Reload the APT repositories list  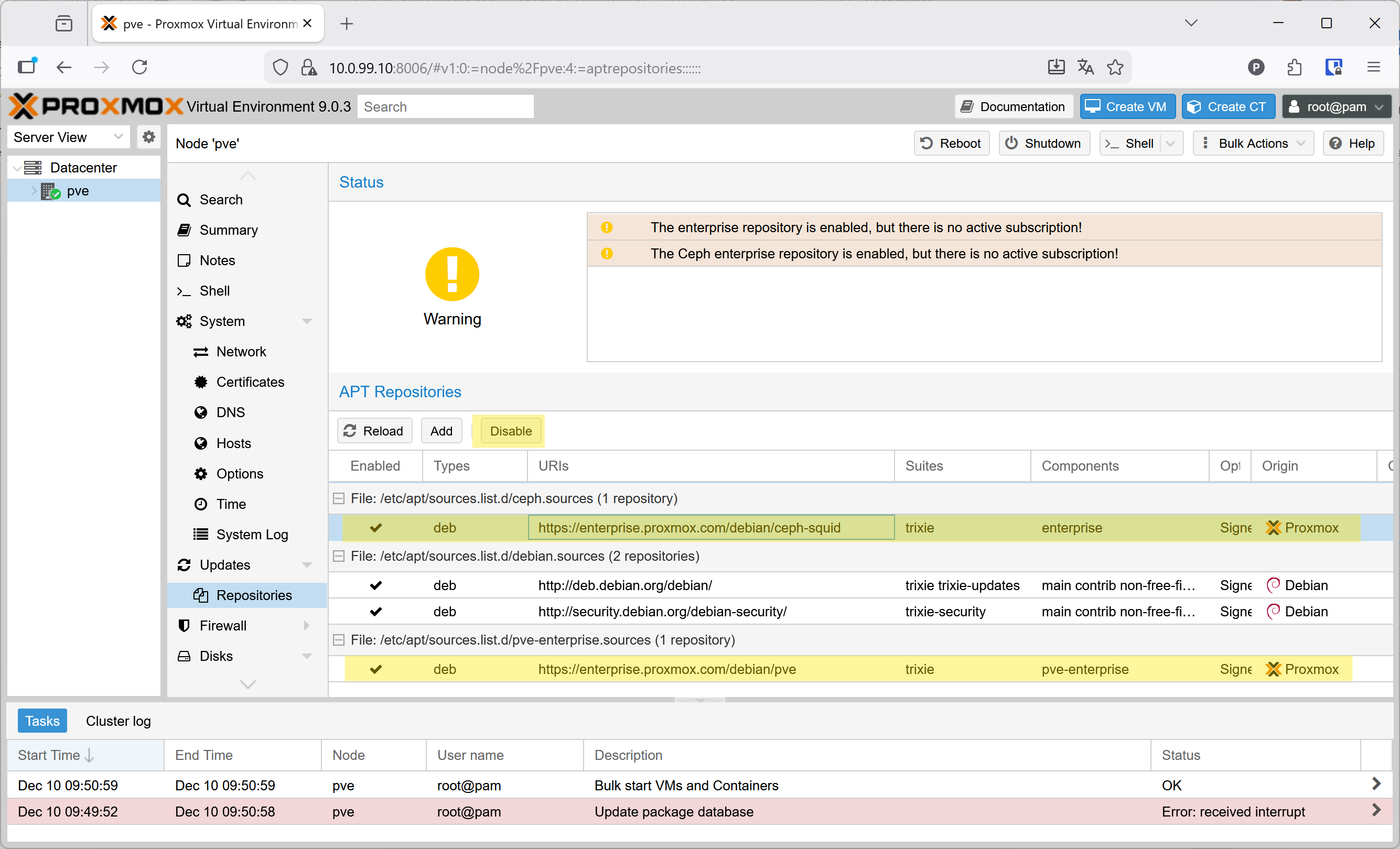tap(374, 431)
